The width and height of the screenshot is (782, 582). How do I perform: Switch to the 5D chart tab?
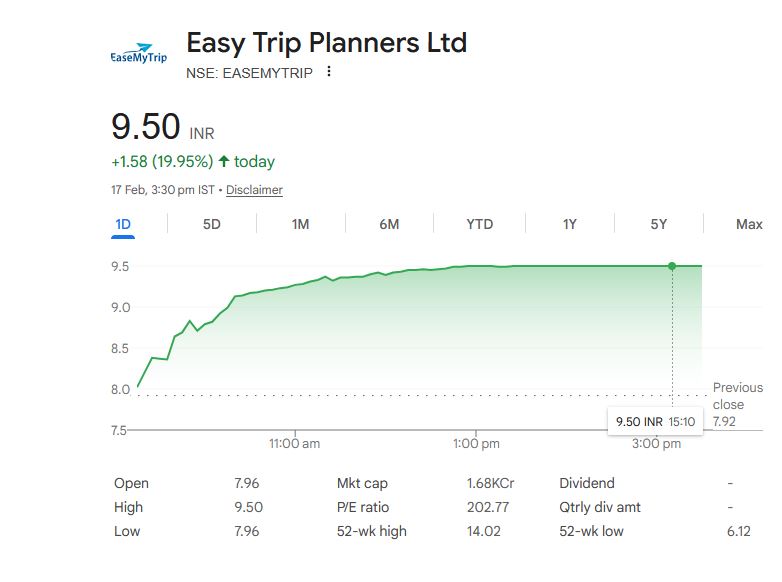tap(212, 224)
